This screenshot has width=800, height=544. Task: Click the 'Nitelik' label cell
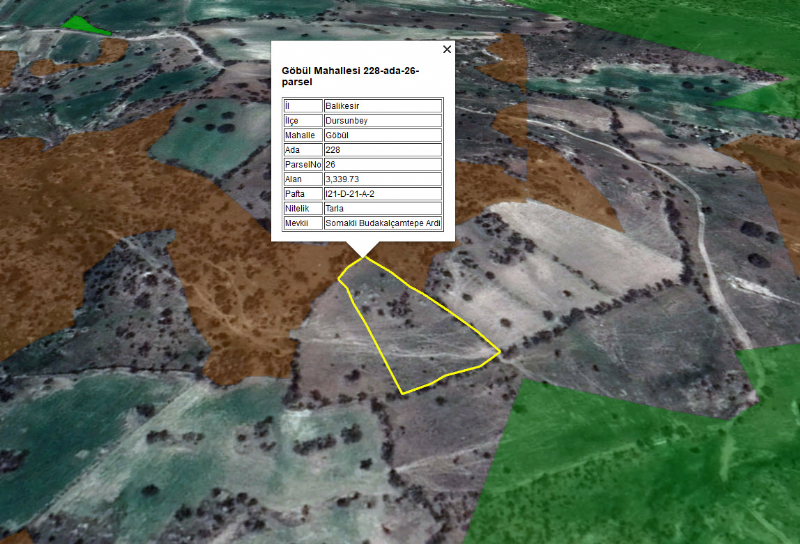click(x=303, y=209)
